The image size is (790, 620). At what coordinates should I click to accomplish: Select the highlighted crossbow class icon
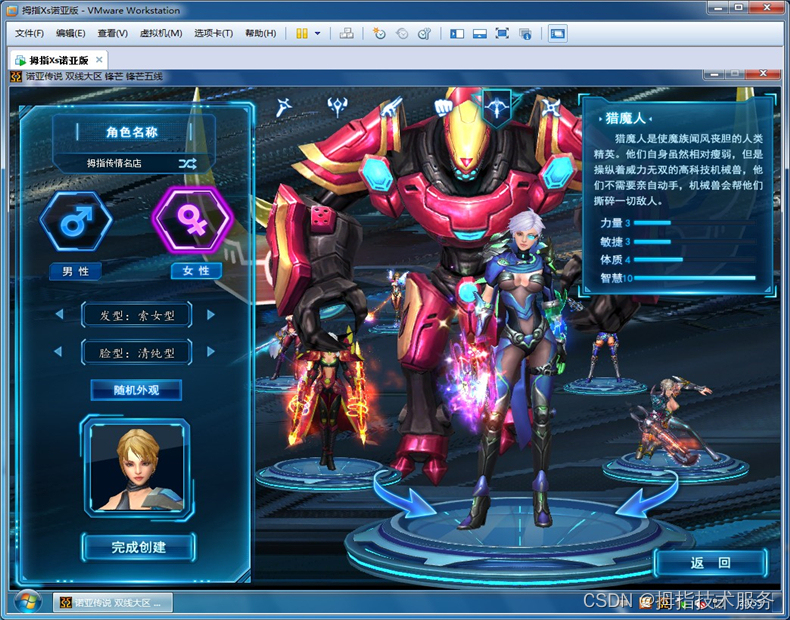[497, 107]
